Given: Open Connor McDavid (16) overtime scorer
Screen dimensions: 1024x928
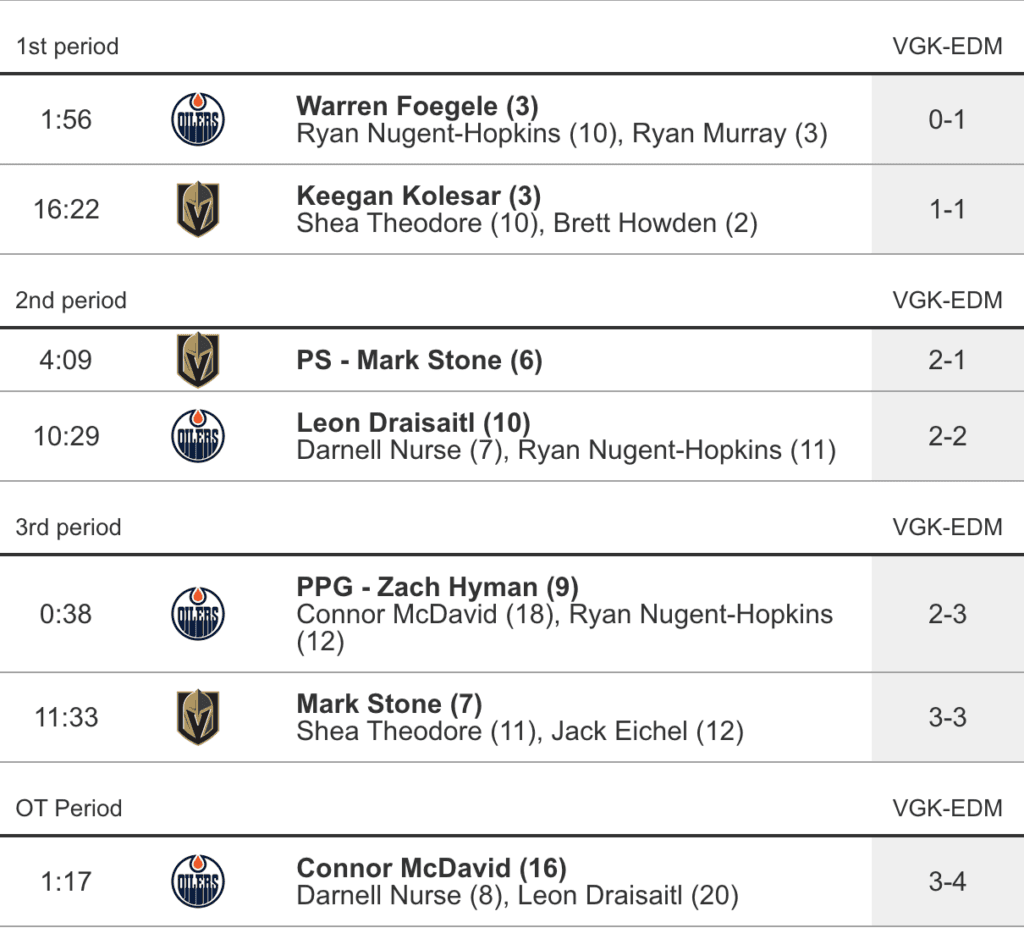Looking at the screenshot, I should pos(431,868).
